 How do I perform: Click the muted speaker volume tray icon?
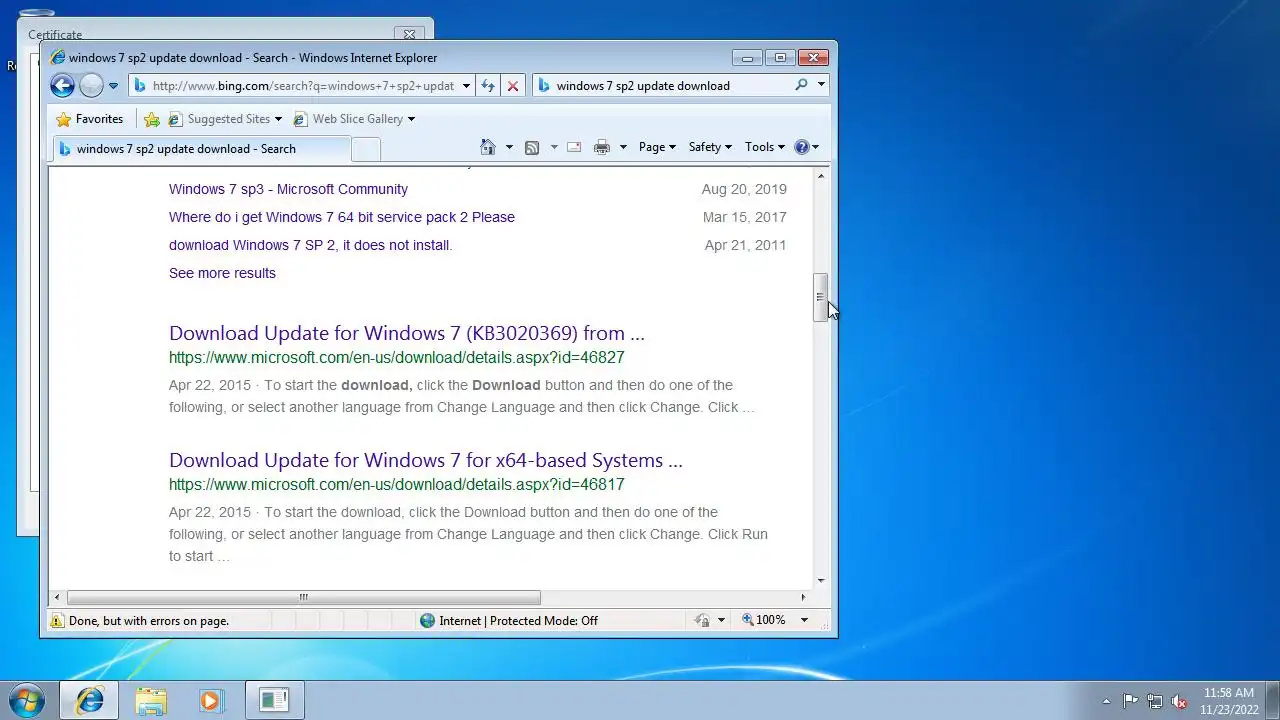point(1179,701)
